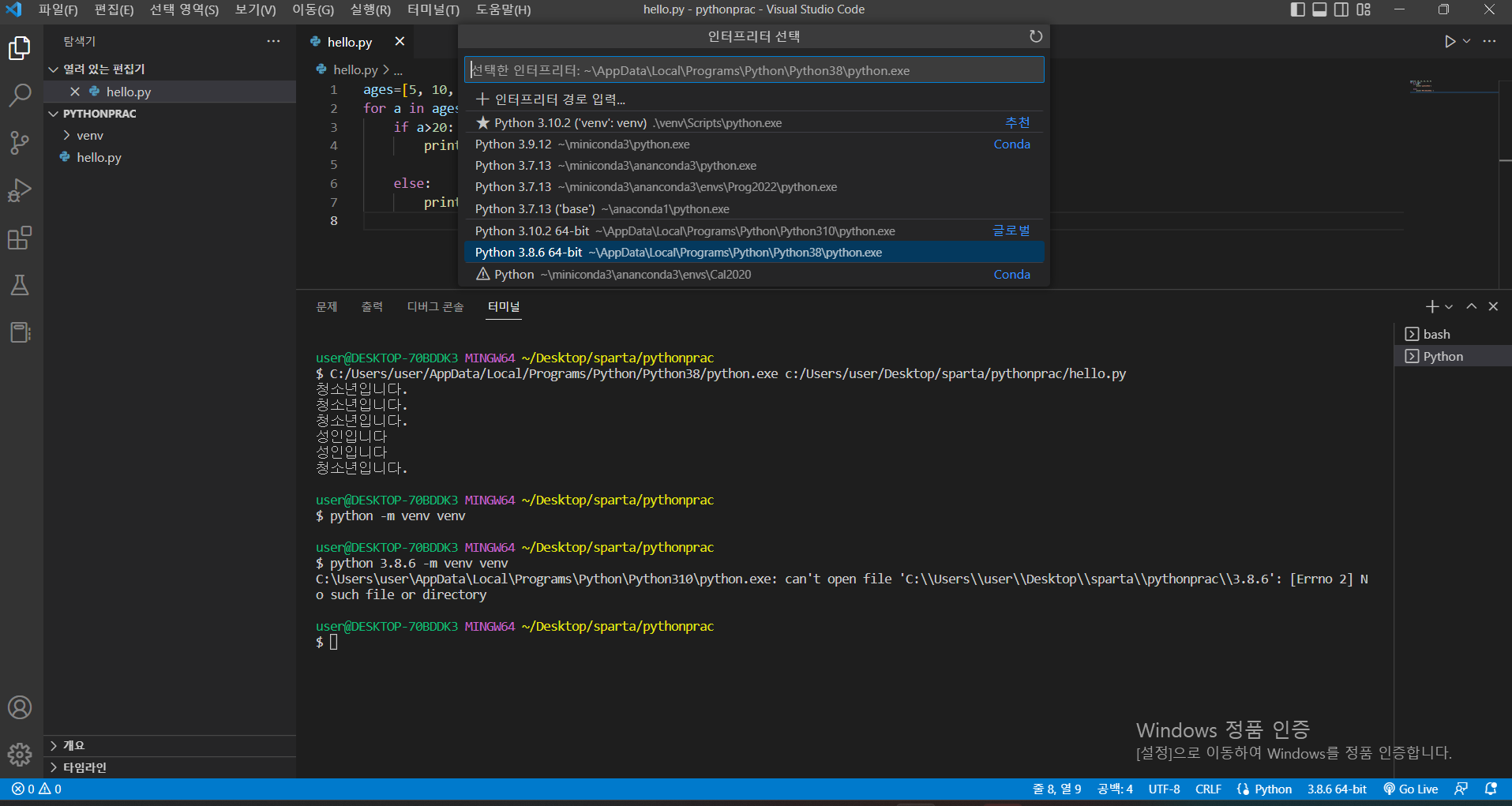
Task: Click the editor minimap preview
Action: point(1453,85)
